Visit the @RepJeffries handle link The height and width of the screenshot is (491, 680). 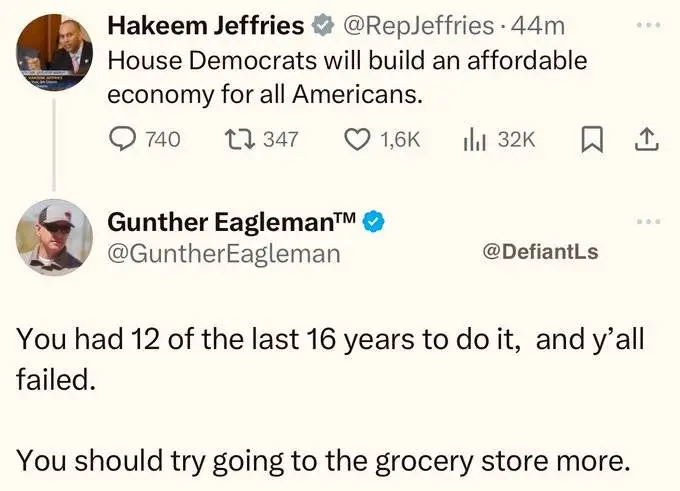click(418, 25)
